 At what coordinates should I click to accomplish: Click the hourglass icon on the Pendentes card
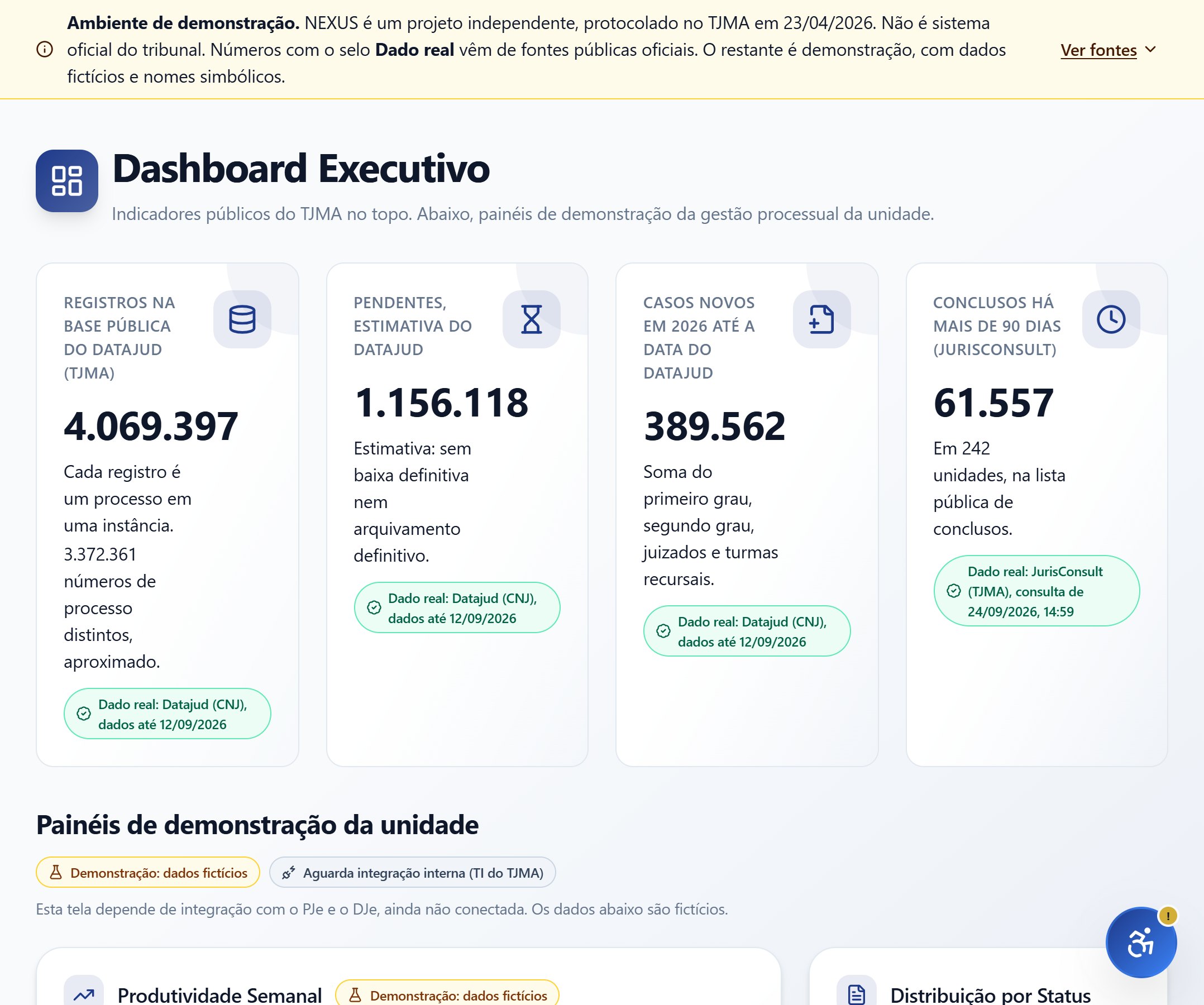532,319
